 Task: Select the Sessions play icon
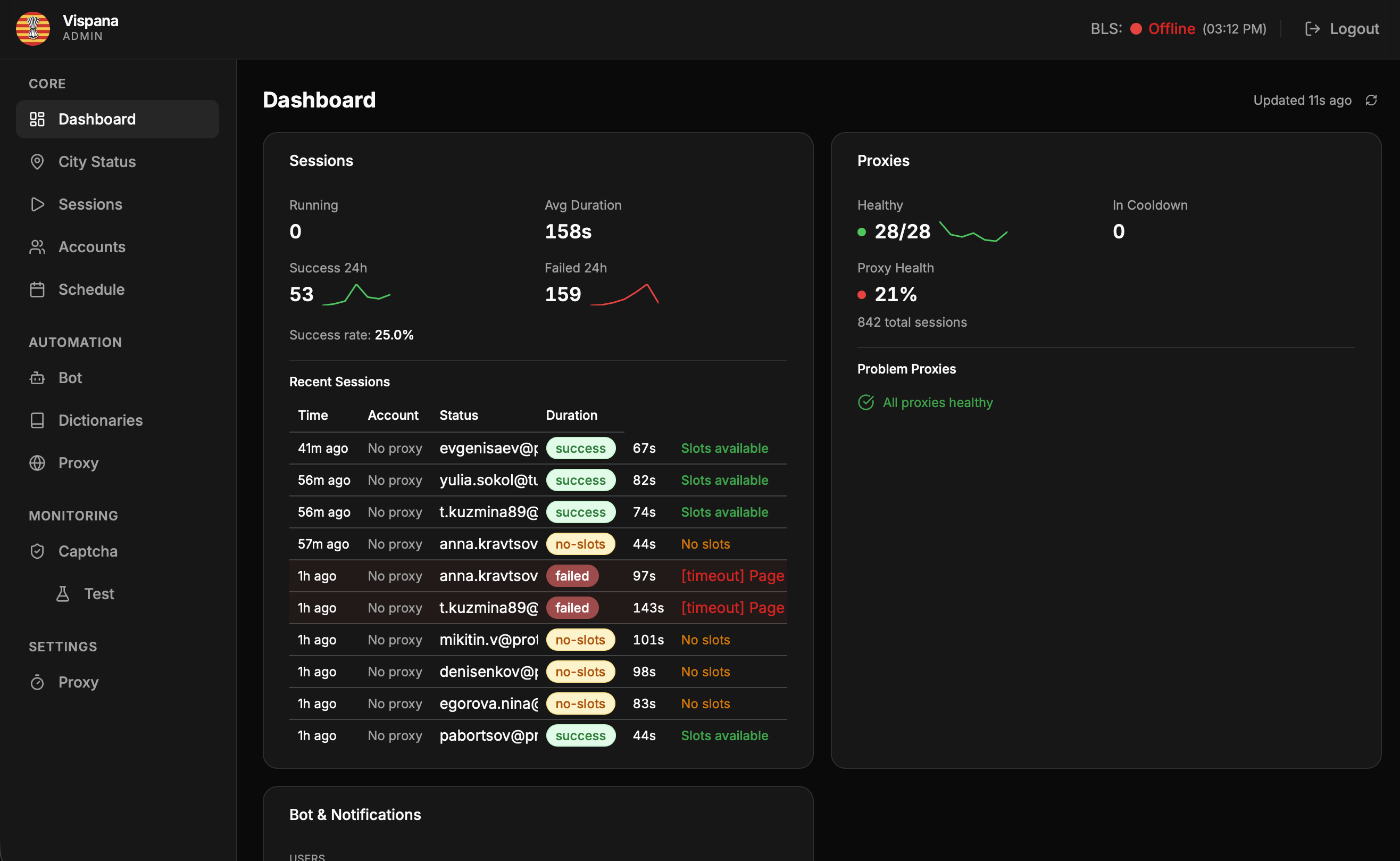pos(37,204)
